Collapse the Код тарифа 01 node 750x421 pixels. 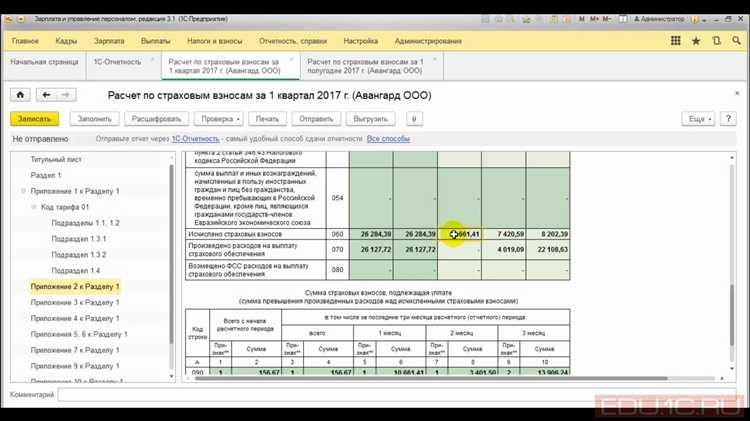(33, 207)
